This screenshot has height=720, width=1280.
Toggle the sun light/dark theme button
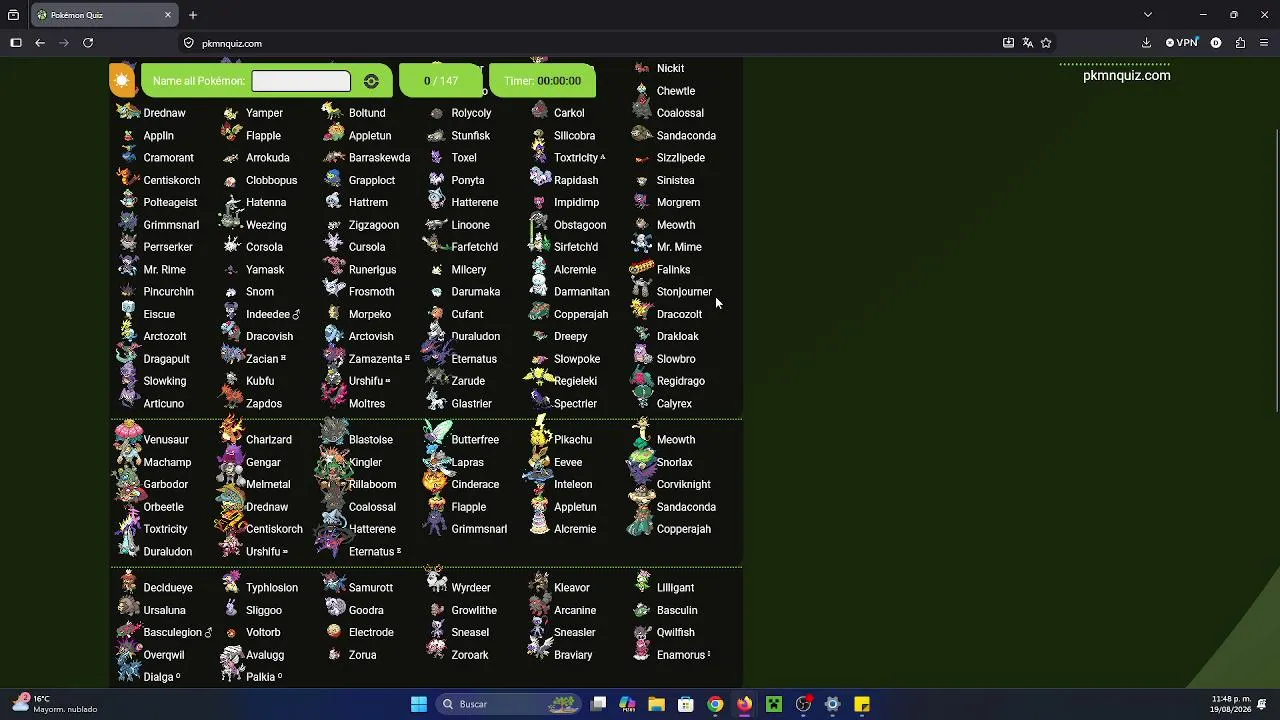click(x=122, y=81)
